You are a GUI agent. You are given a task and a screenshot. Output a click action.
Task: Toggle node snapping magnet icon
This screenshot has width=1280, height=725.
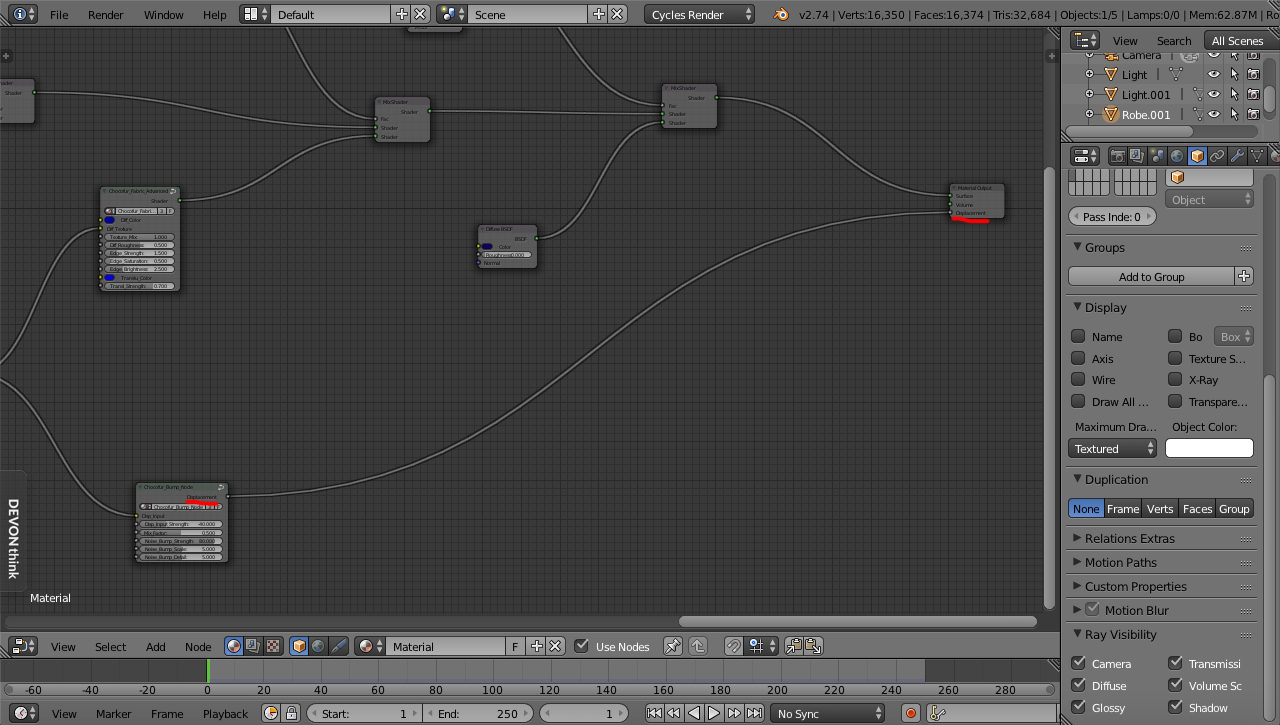coord(734,646)
